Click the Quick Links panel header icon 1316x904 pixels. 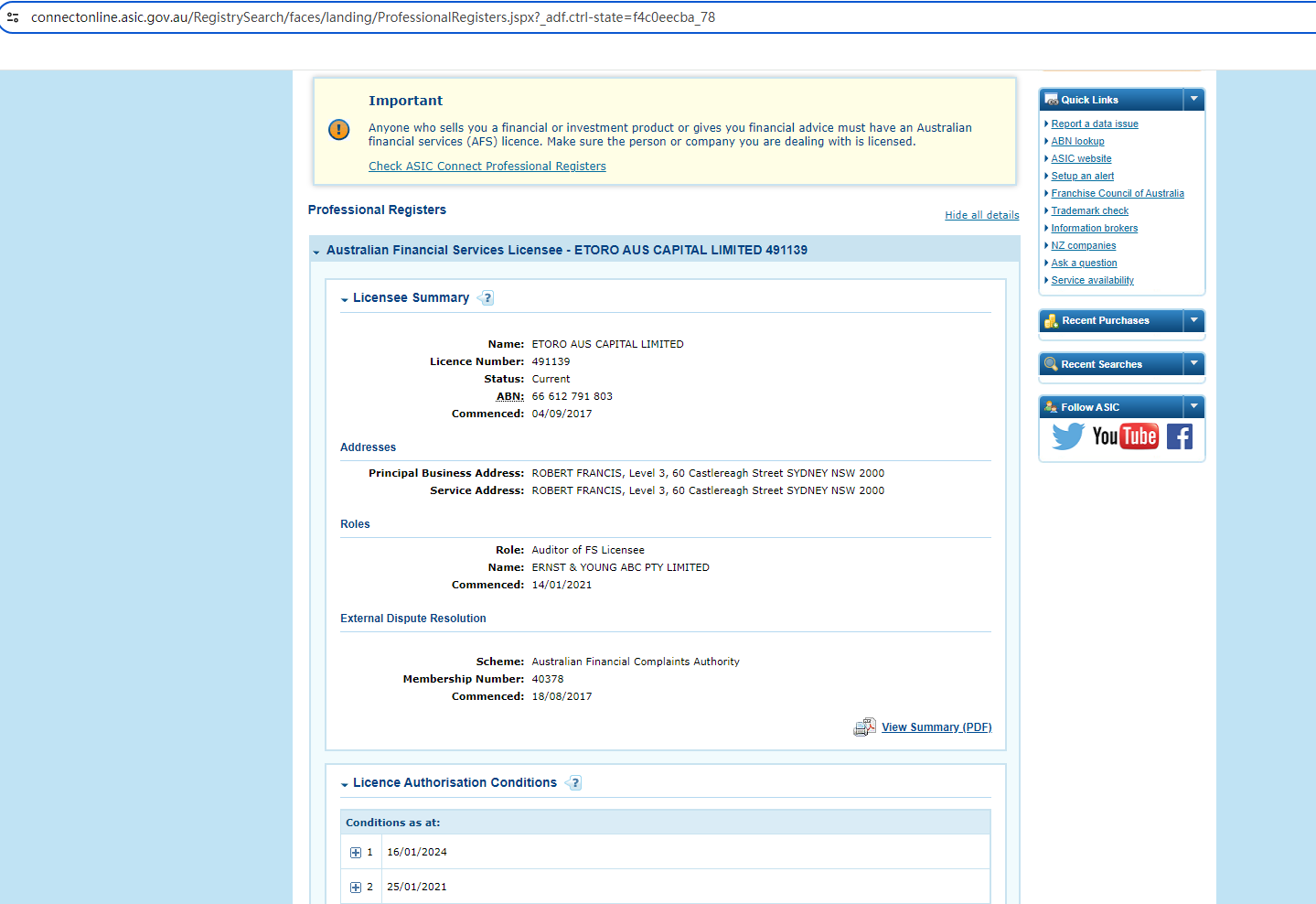[x=1052, y=99]
